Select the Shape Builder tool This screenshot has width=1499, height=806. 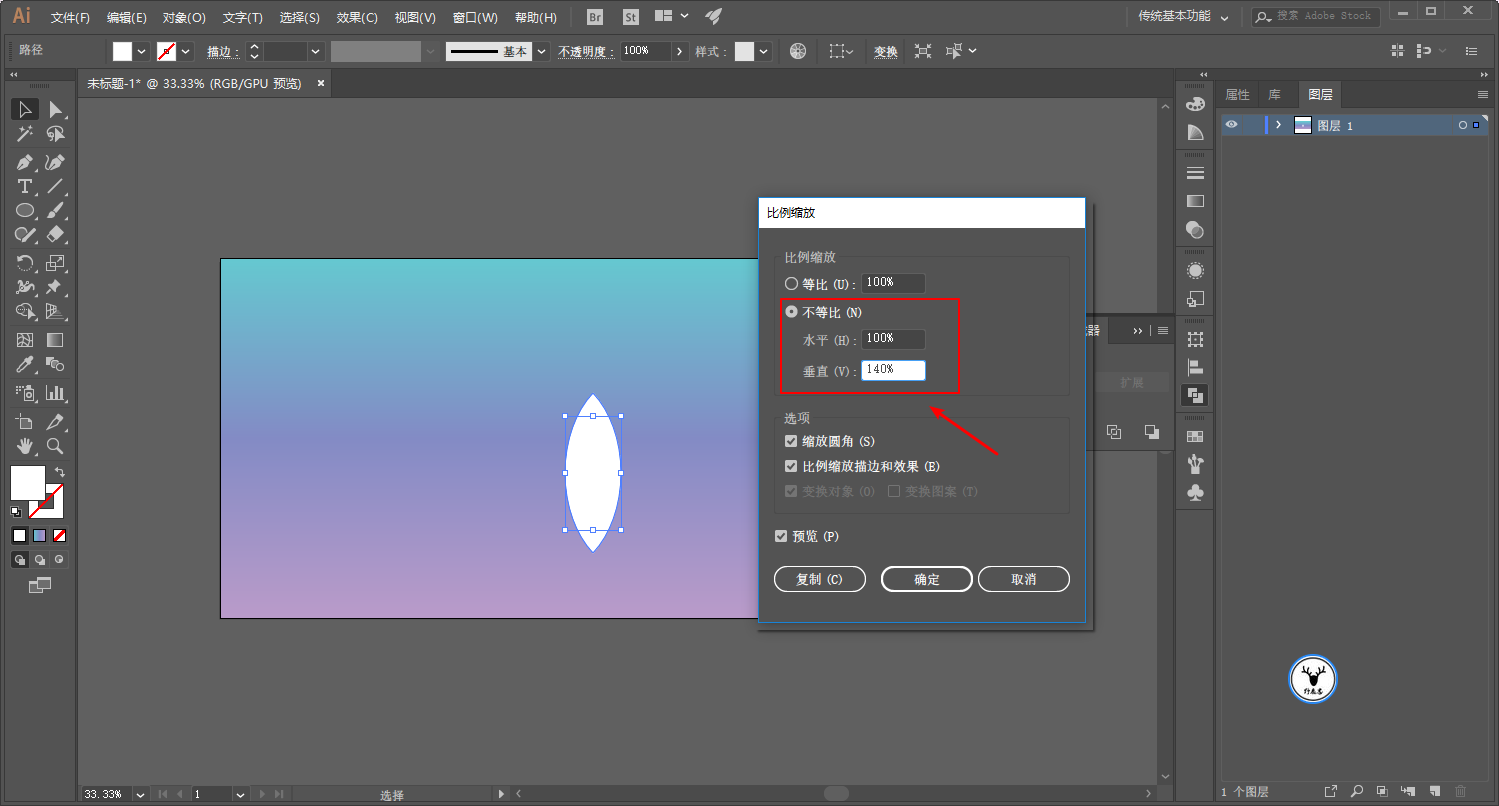[x=25, y=311]
